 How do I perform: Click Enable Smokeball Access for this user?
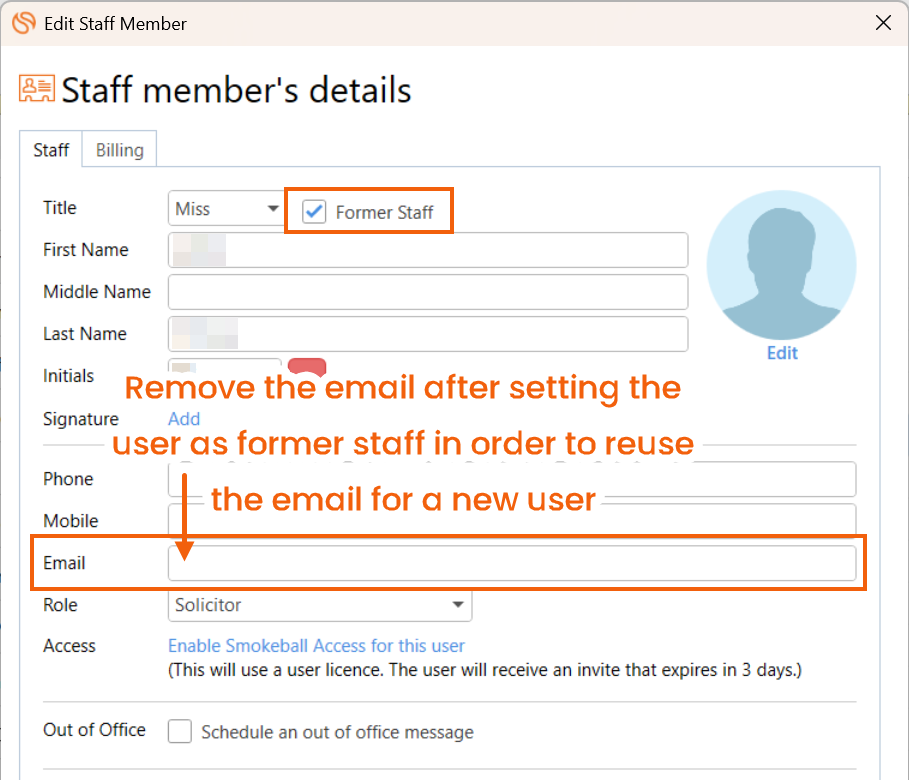pos(316,646)
